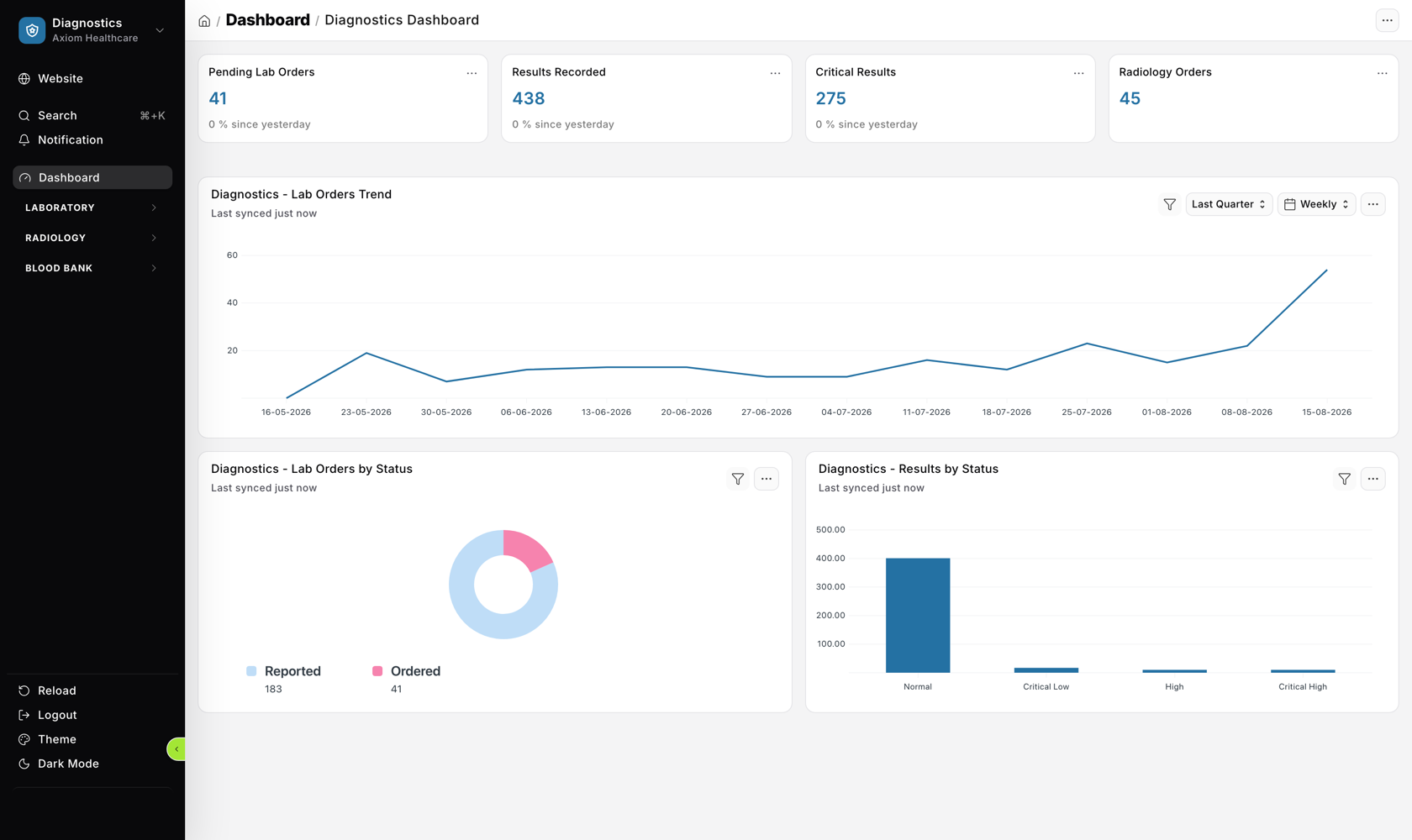Click the Dashboard breadcrumb link
The image size is (1412, 840).
pyautogui.click(x=267, y=20)
